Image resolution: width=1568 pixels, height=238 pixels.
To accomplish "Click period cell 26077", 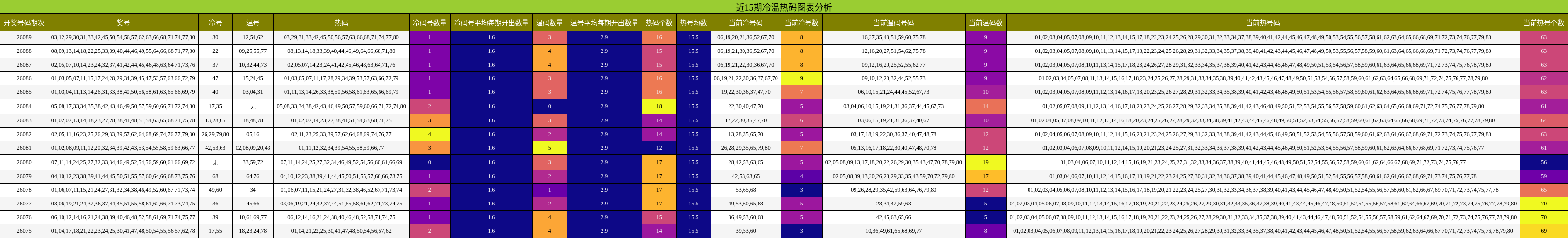I will (24, 204).
